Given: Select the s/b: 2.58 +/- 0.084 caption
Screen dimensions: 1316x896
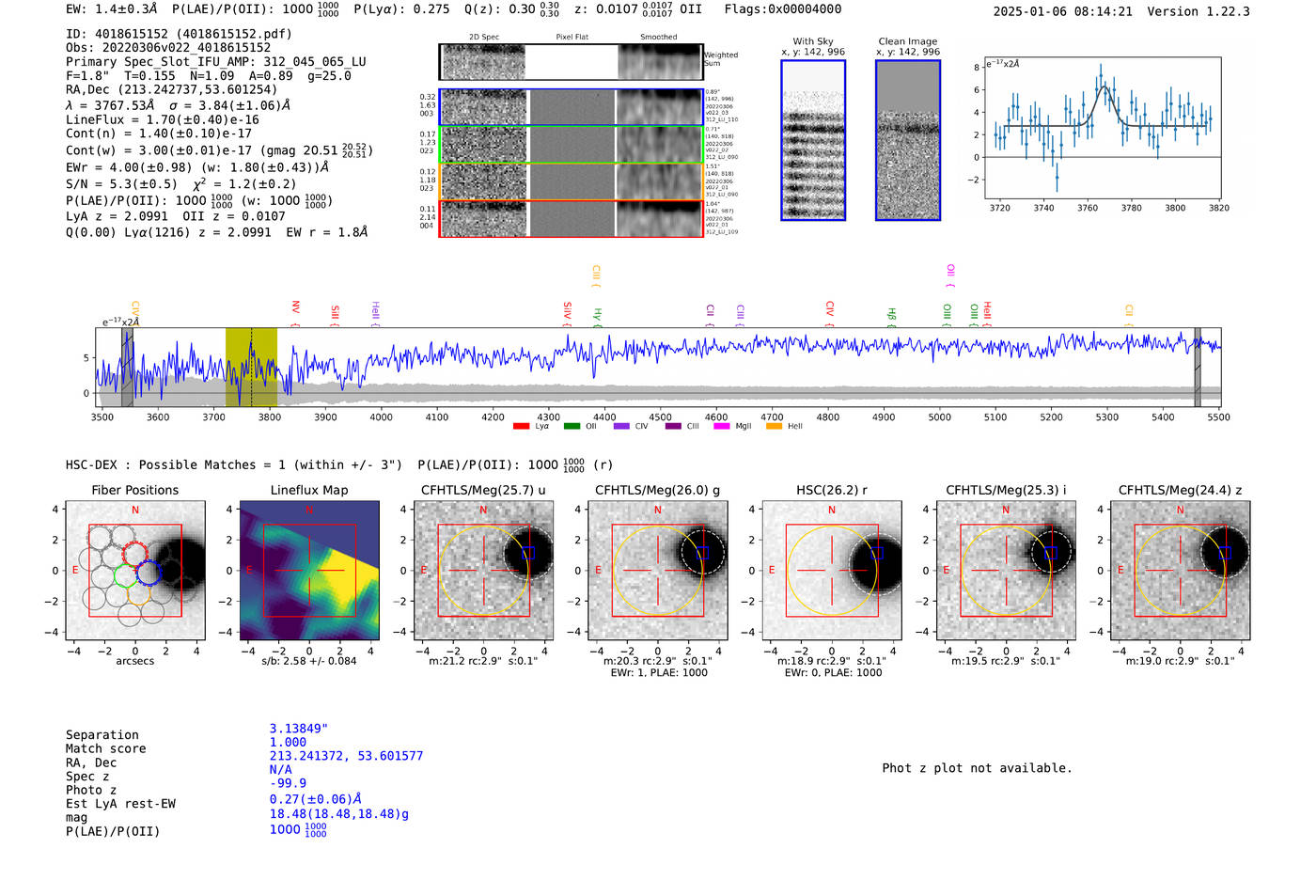Looking at the screenshot, I should coord(309,661).
